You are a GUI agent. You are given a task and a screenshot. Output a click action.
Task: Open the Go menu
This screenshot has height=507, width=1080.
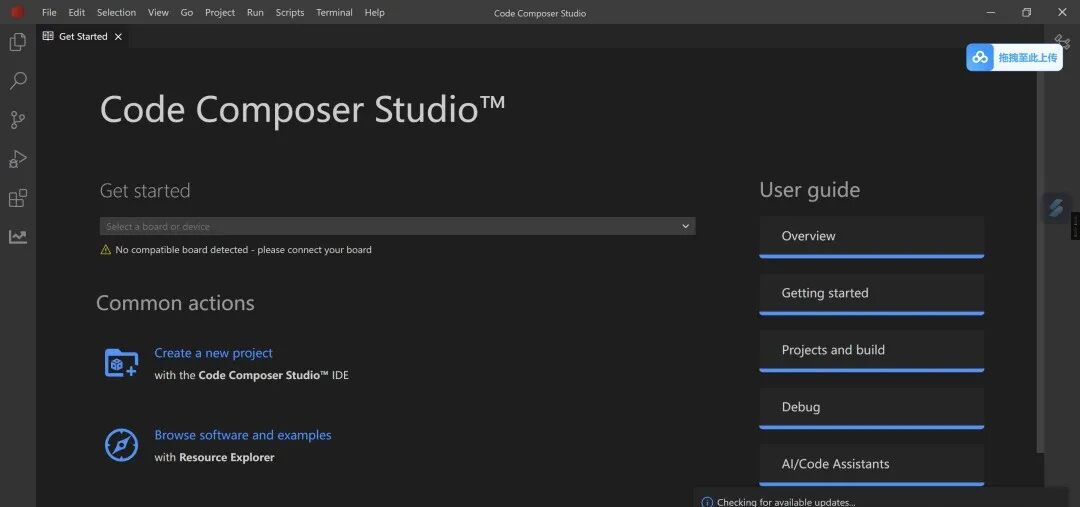(187, 12)
